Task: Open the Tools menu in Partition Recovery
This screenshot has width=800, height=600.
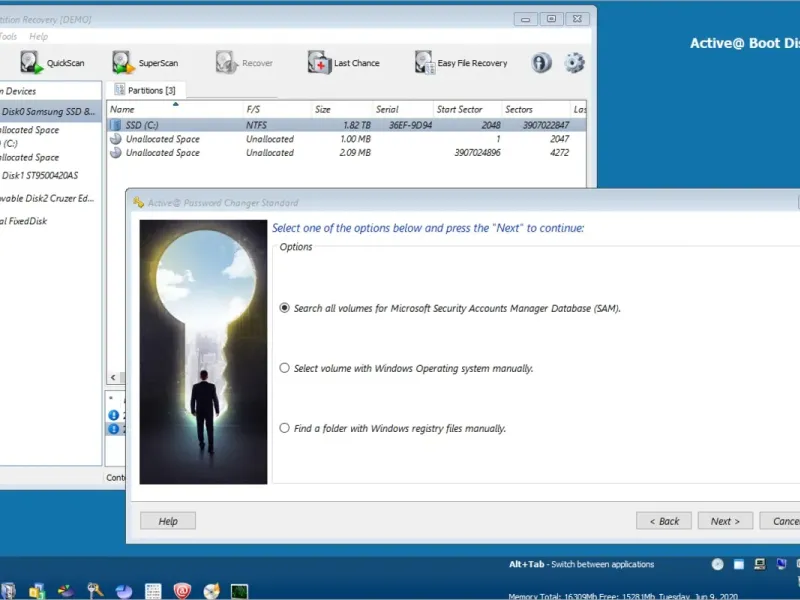Action: coord(8,36)
